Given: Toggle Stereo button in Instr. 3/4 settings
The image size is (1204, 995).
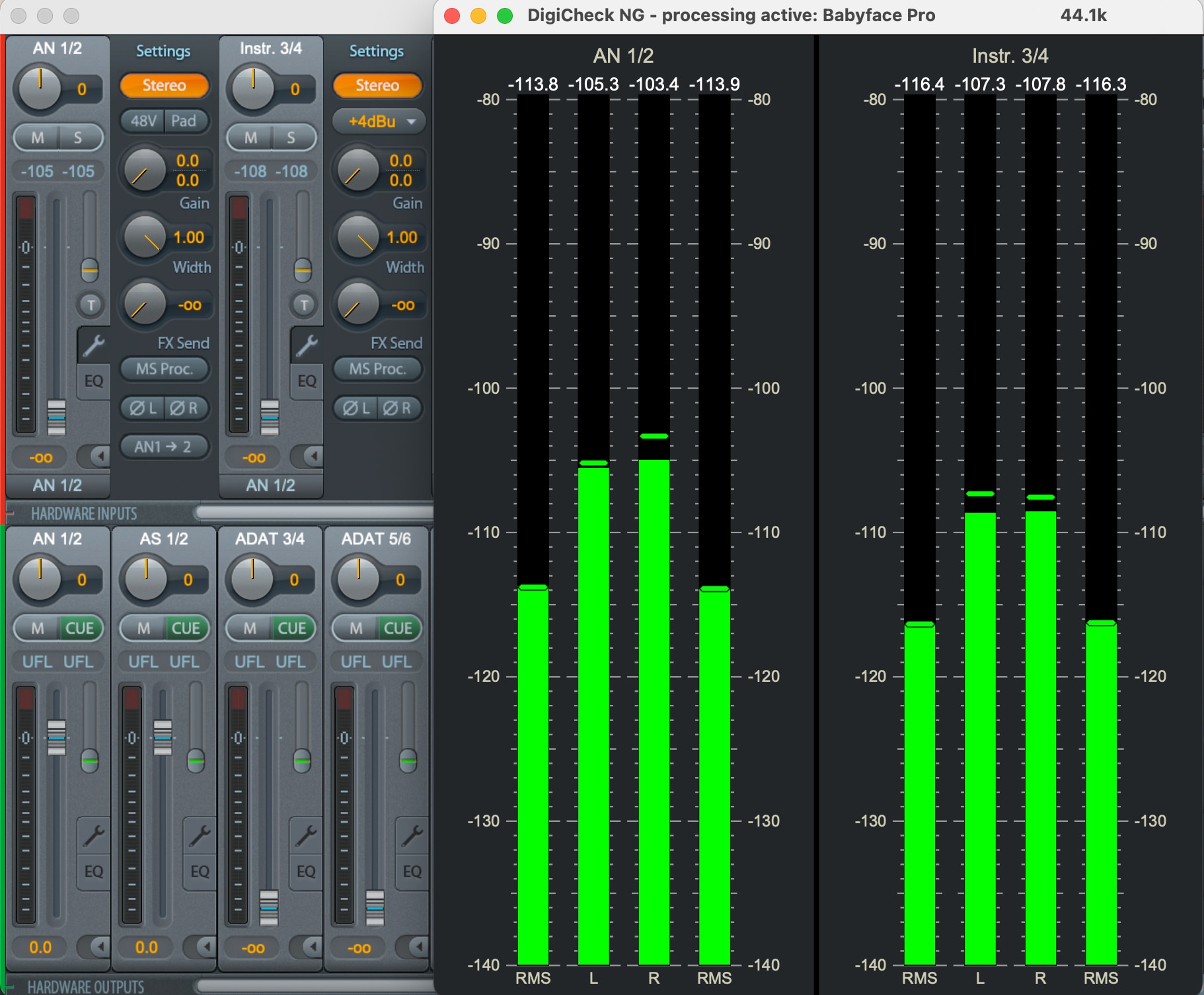Looking at the screenshot, I should [377, 85].
